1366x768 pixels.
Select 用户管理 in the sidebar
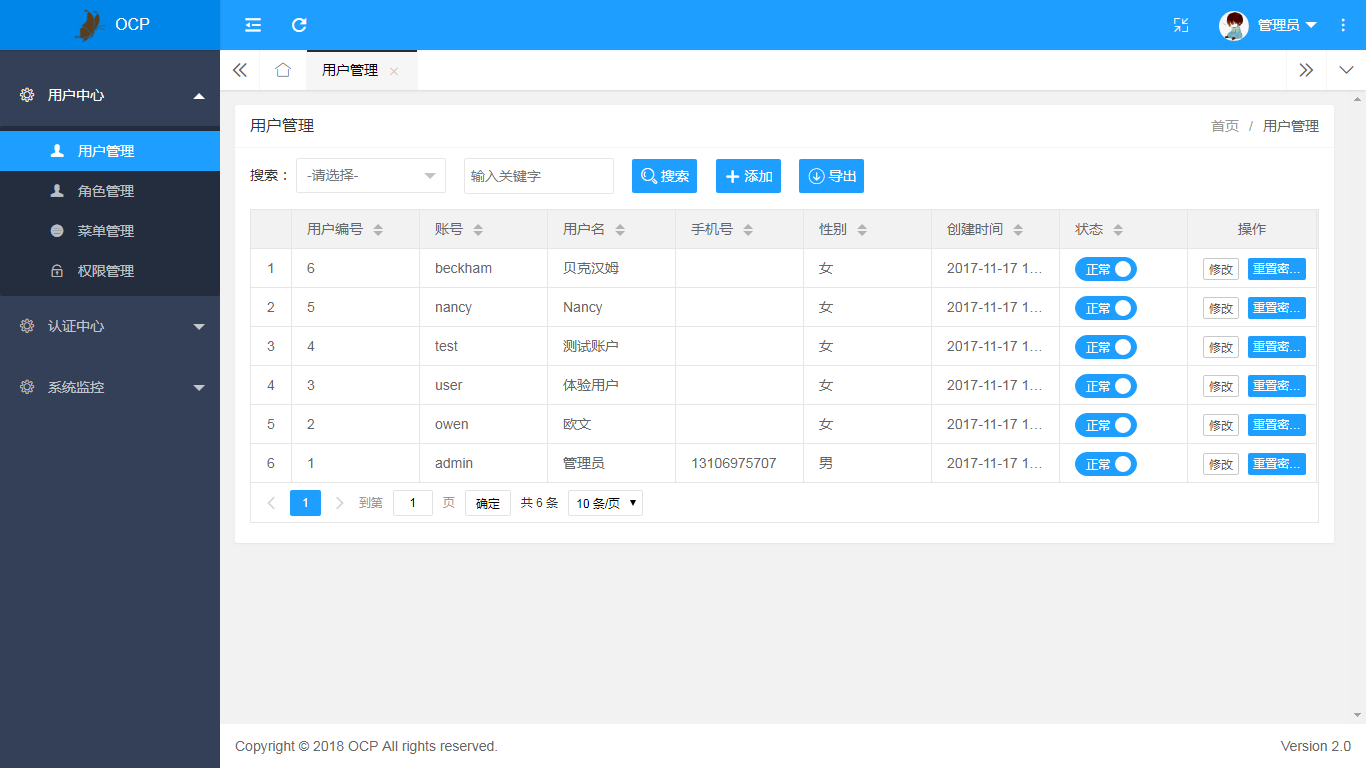pos(110,151)
